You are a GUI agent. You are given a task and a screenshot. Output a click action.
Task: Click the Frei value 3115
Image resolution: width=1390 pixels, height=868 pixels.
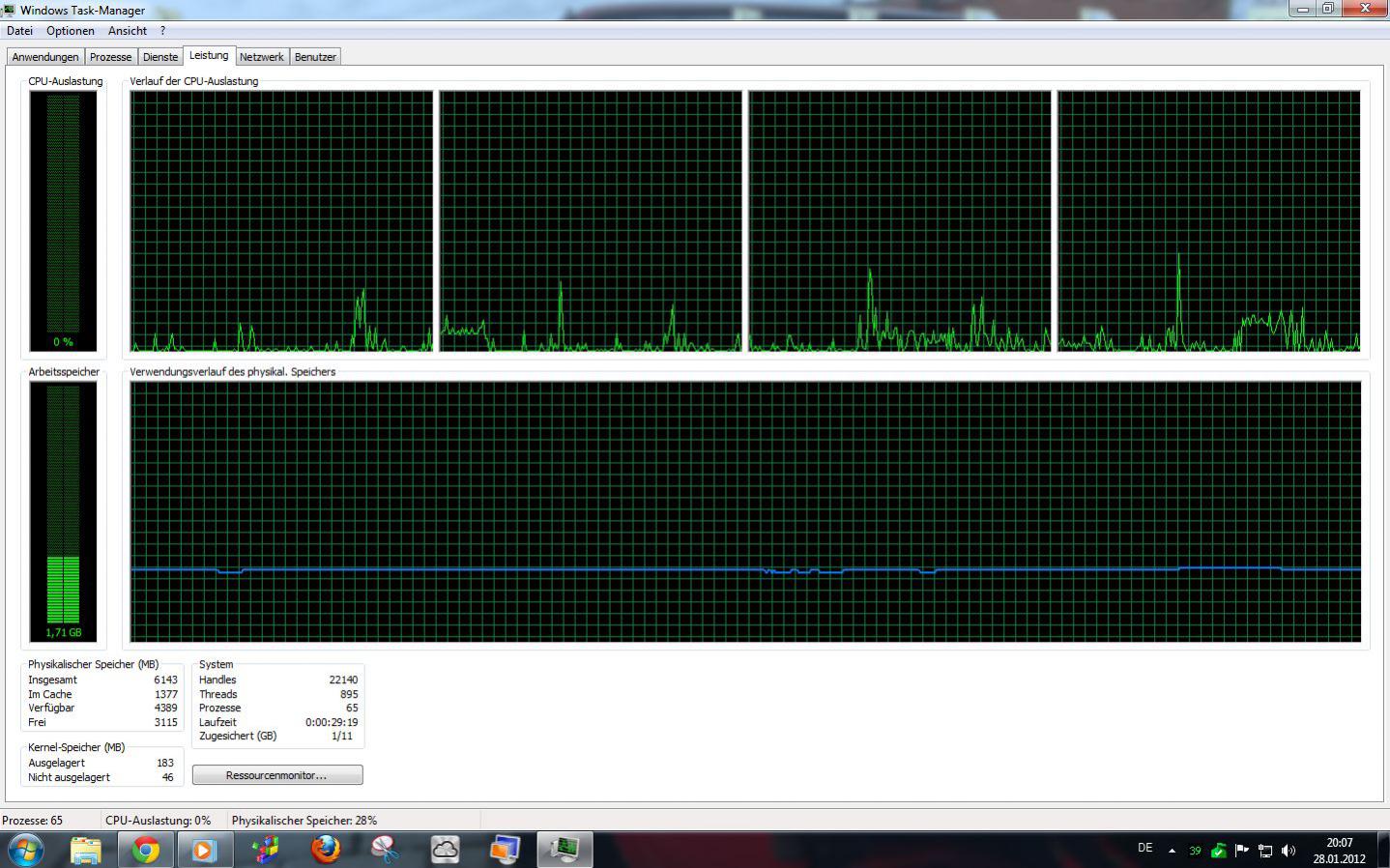pyautogui.click(x=165, y=722)
